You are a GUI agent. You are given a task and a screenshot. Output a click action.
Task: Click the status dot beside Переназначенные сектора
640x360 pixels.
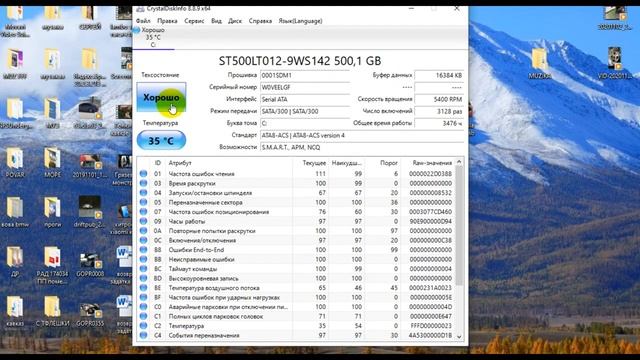coord(143,202)
